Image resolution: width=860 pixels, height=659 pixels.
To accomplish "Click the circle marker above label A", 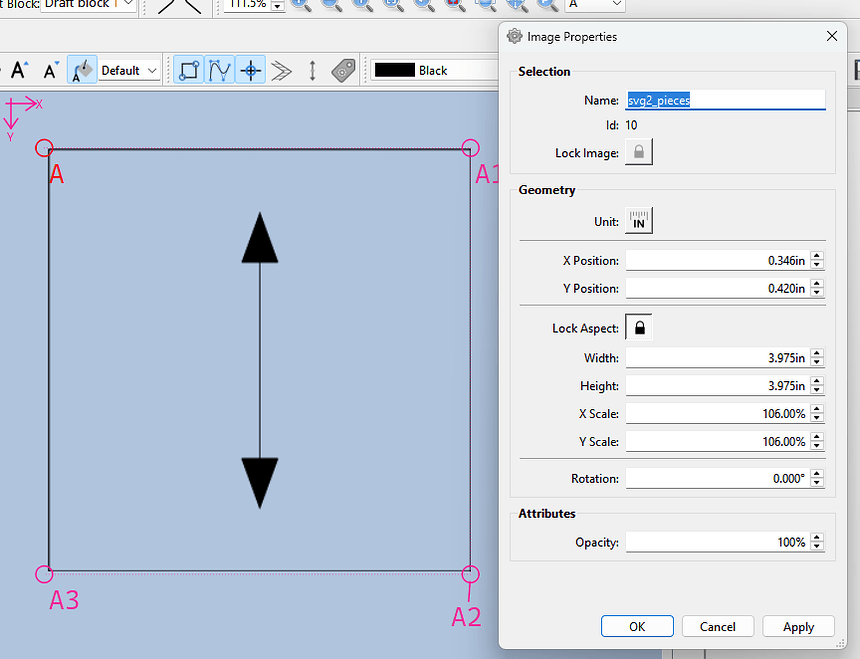I will click(44, 147).
